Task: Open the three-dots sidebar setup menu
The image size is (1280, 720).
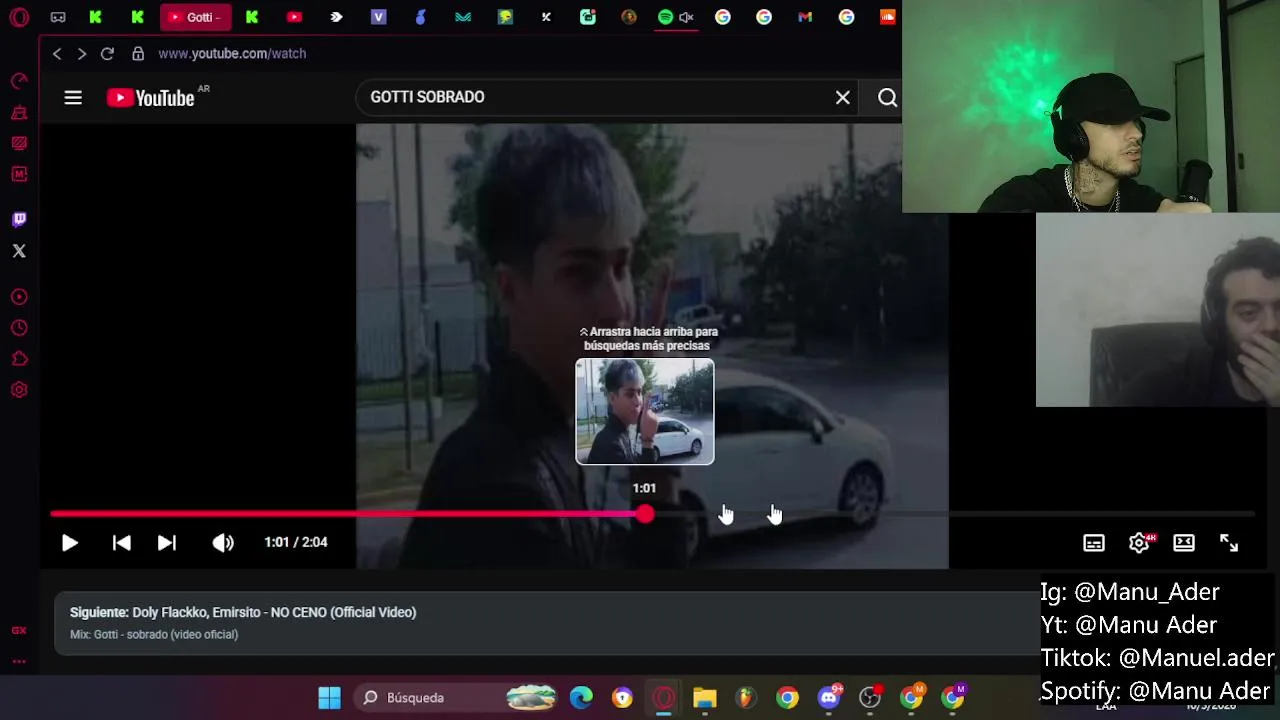Action: point(19,661)
